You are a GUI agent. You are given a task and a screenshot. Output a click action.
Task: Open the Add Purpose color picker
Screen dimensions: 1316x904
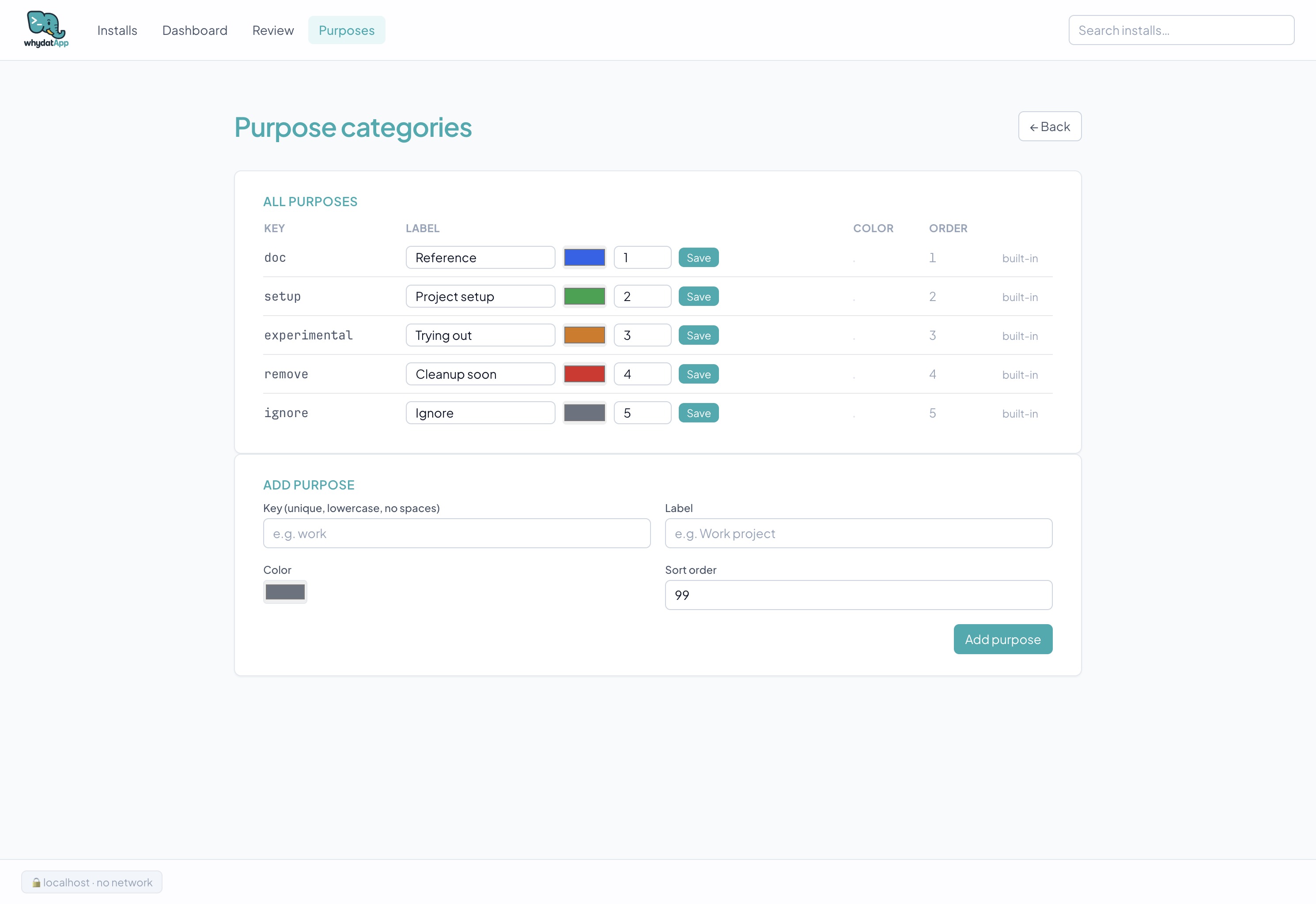tap(285, 592)
